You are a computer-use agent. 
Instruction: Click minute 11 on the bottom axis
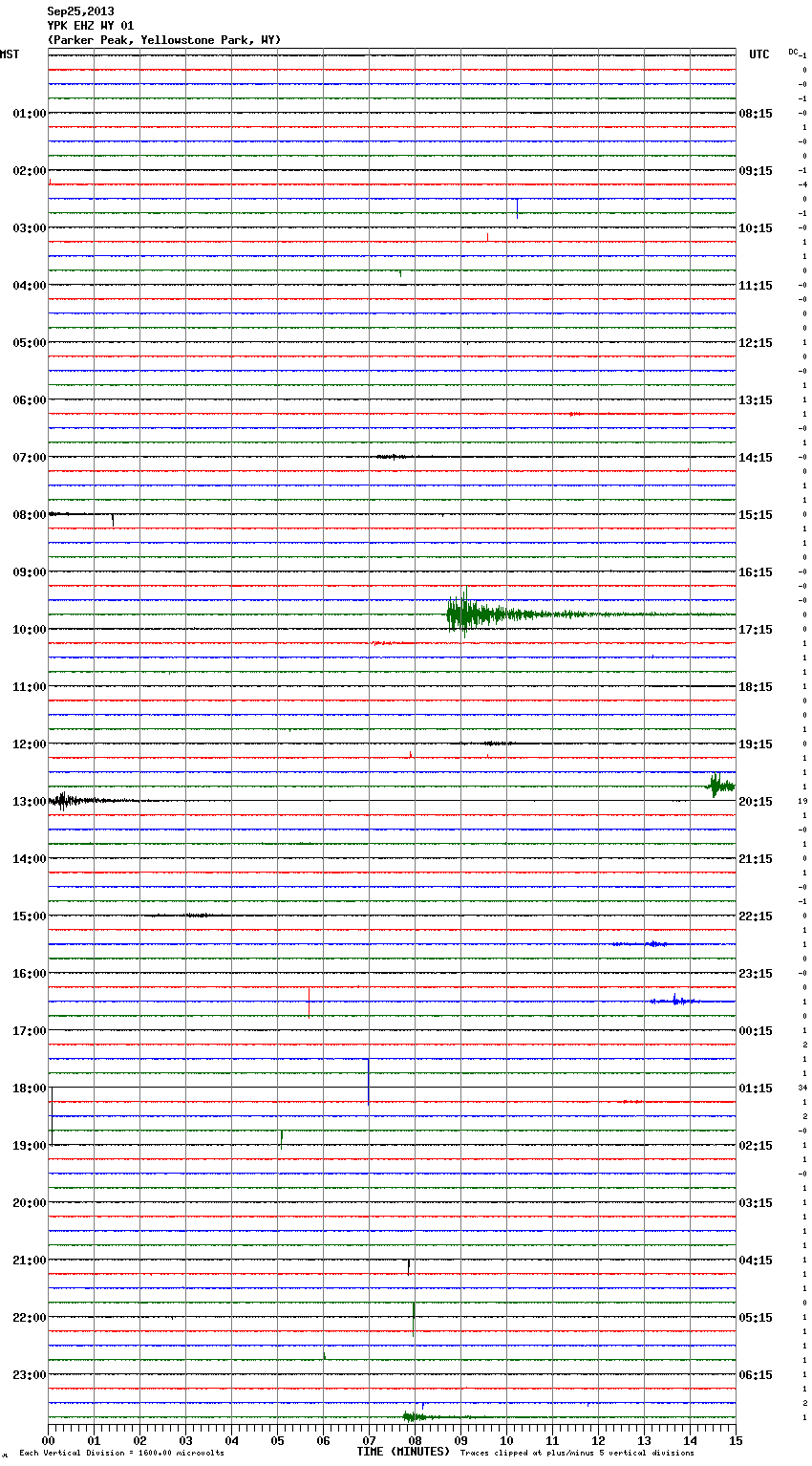[553, 1440]
